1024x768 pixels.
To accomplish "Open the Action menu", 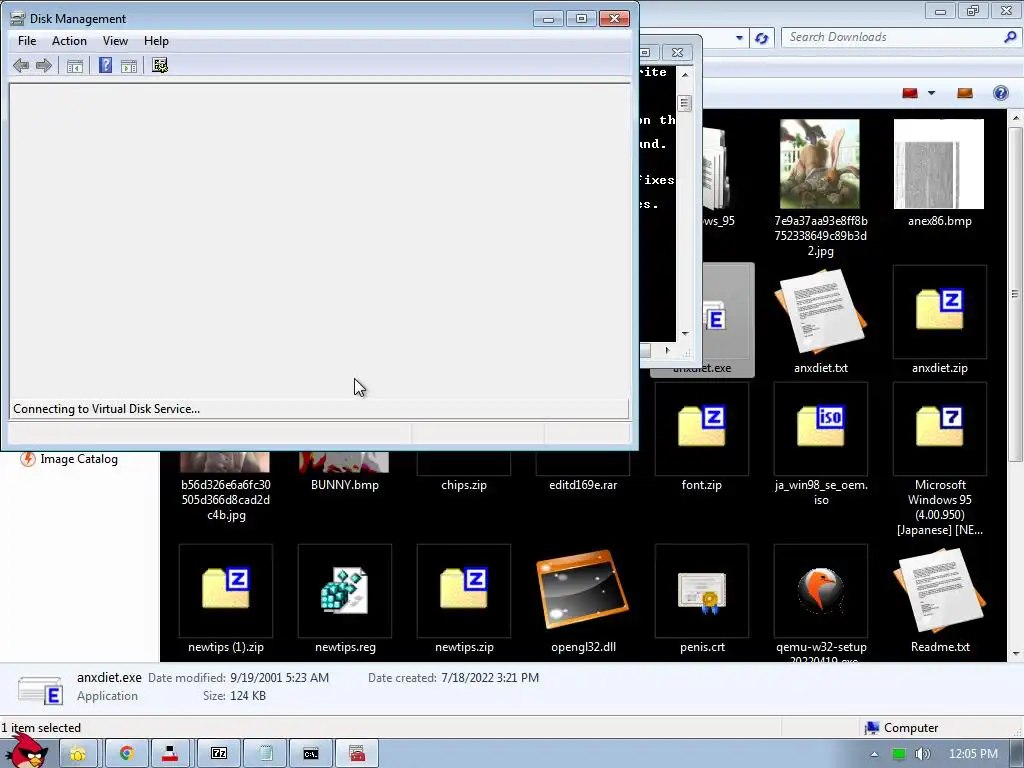I will click(69, 40).
